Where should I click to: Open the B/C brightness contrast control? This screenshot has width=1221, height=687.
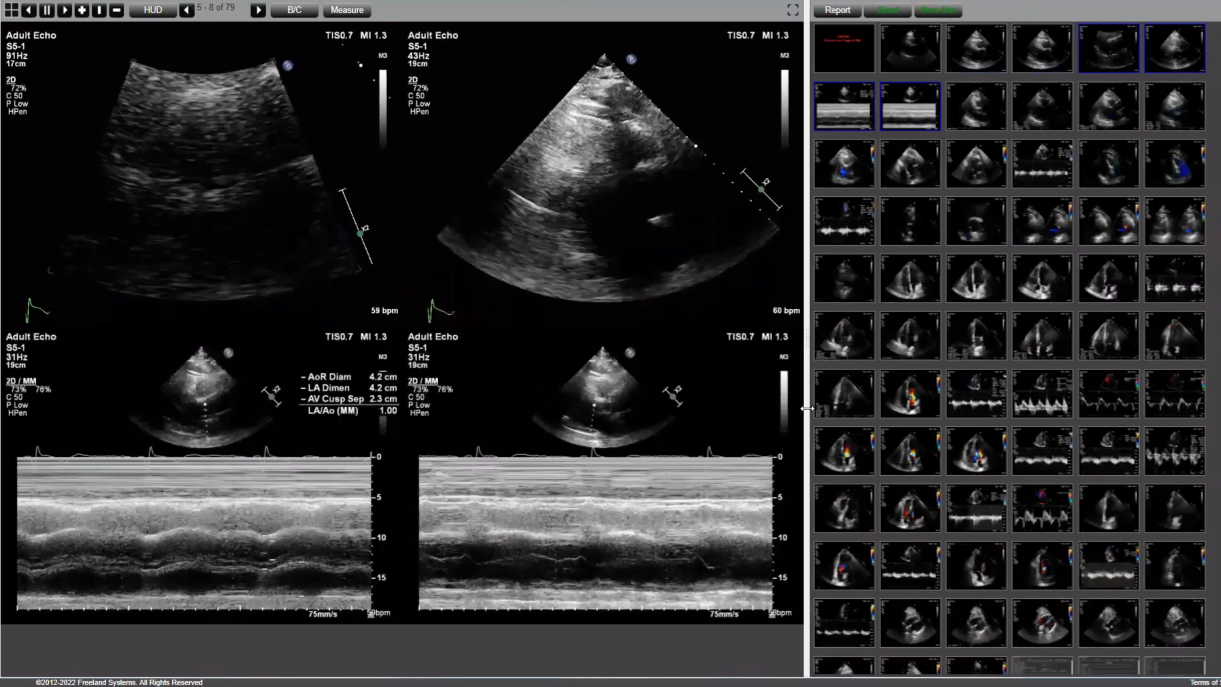click(x=294, y=10)
